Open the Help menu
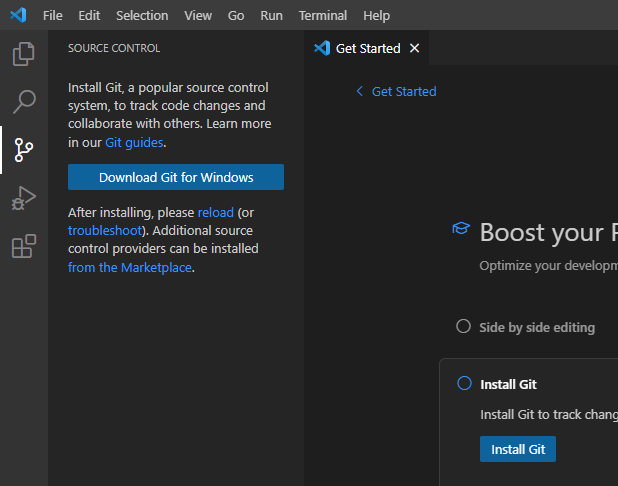The width and height of the screenshot is (618, 486). tap(376, 15)
